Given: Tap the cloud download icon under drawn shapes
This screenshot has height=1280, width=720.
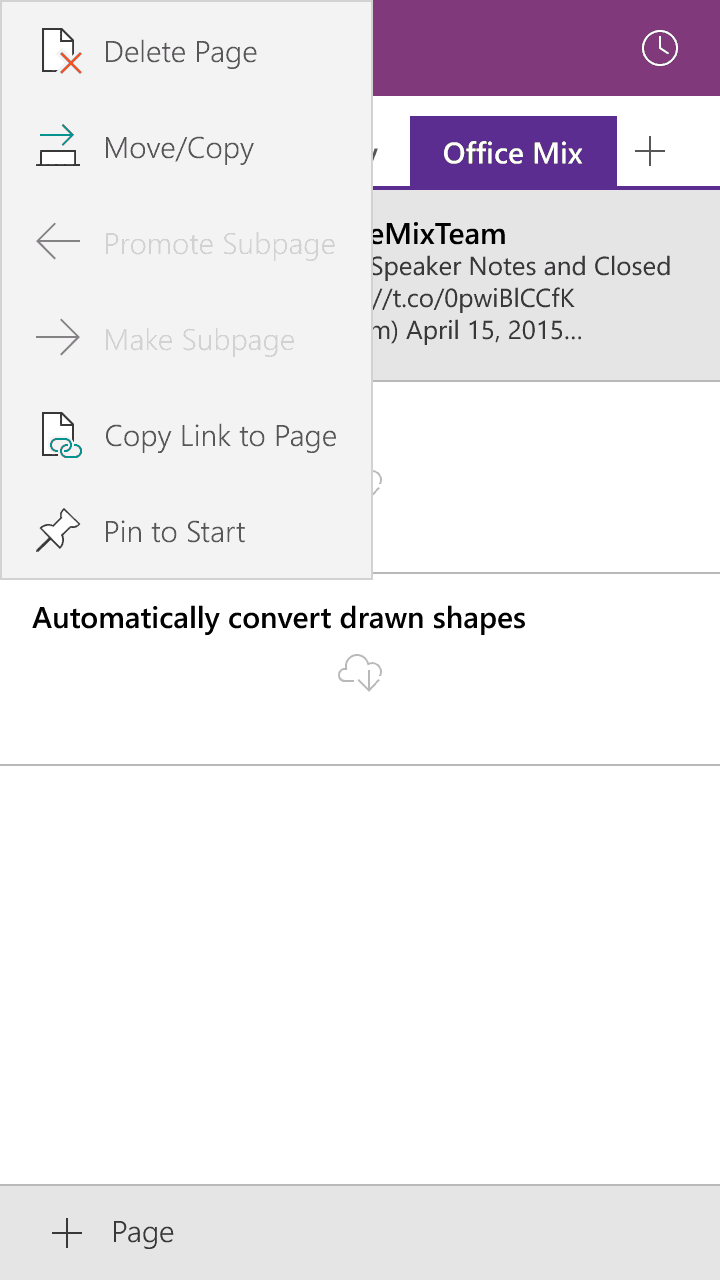Looking at the screenshot, I should [360, 674].
